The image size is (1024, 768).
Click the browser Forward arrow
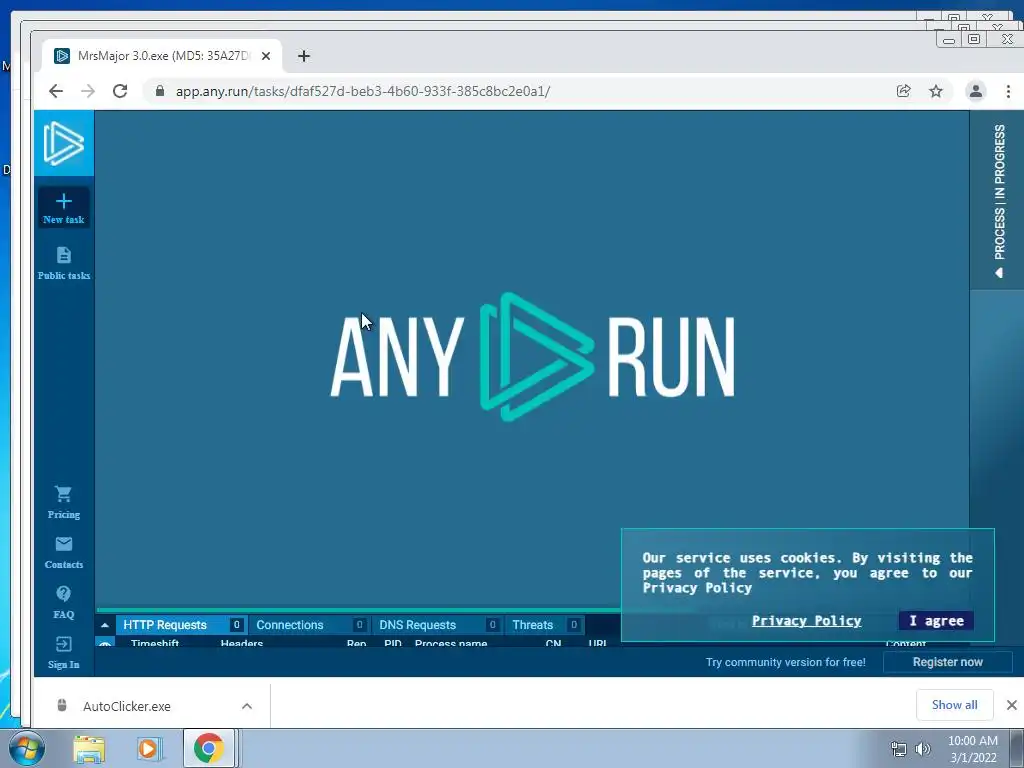[88, 91]
